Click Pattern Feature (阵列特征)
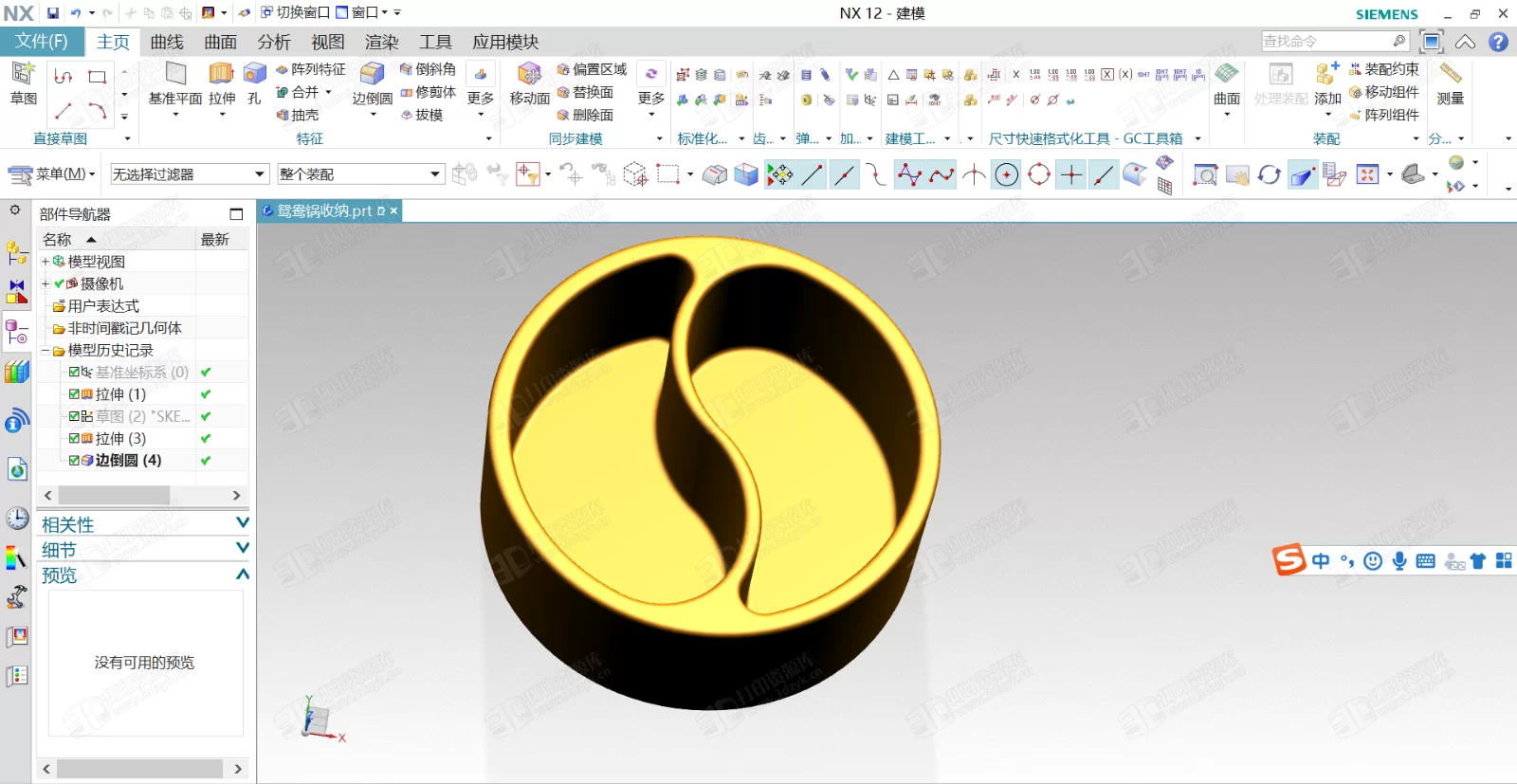The width and height of the screenshot is (1517, 784). (x=311, y=69)
